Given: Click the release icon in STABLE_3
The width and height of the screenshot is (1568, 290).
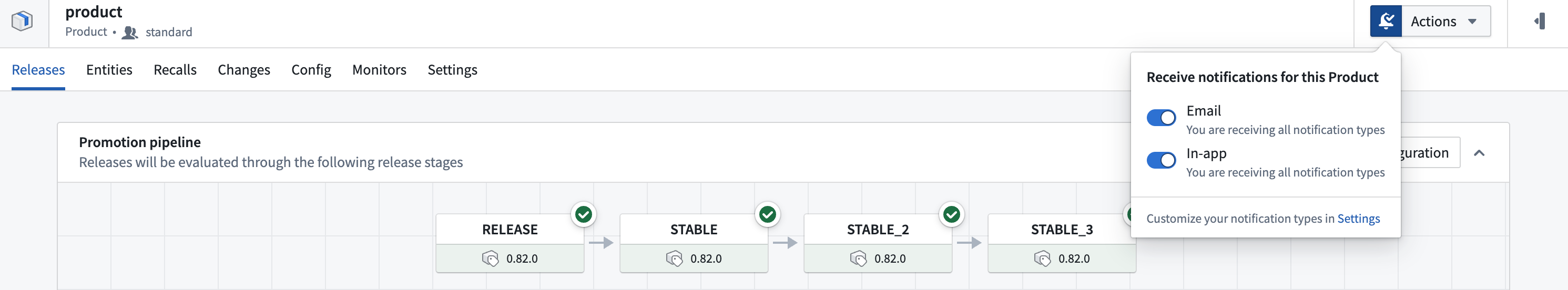Looking at the screenshot, I should pos(1042,259).
